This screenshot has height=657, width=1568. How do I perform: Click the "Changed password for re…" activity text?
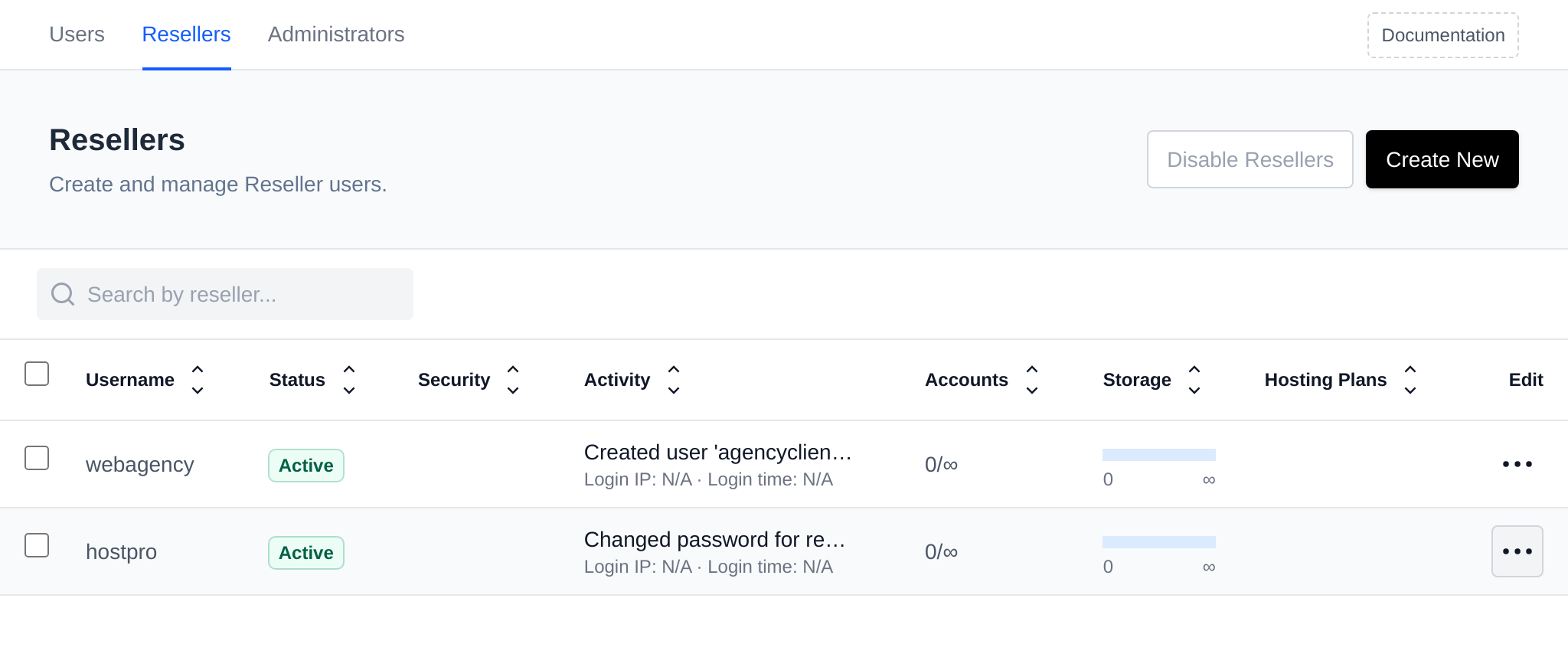[715, 540]
